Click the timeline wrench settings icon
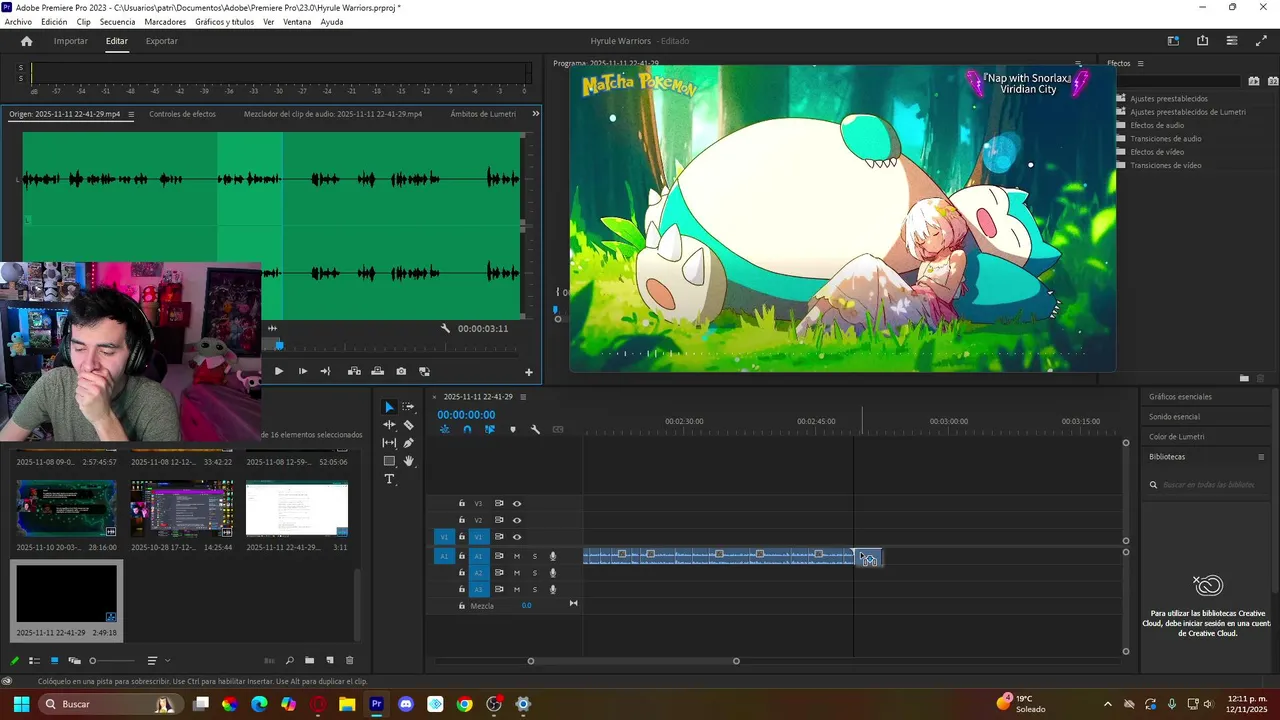1280x720 pixels. [x=535, y=429]
